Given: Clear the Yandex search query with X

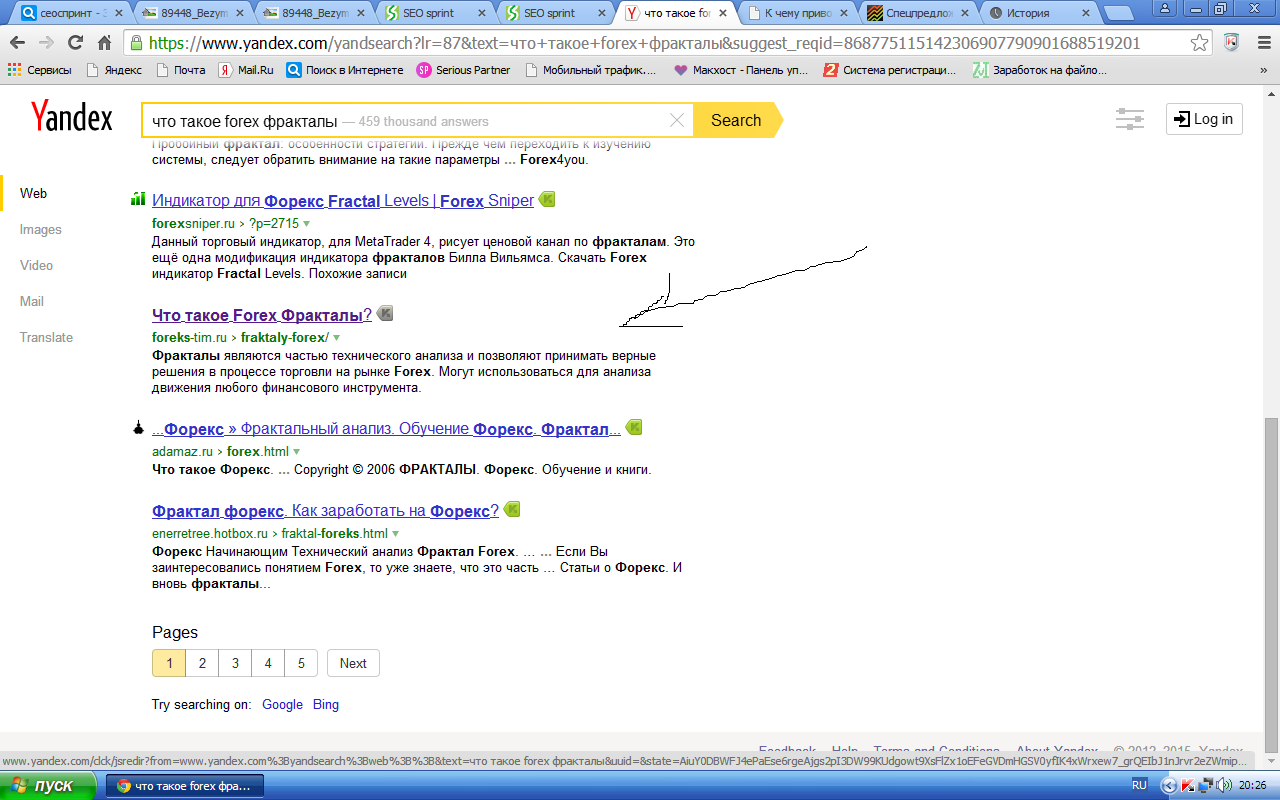Looking at the screenshot, I should tap(677, 120).
